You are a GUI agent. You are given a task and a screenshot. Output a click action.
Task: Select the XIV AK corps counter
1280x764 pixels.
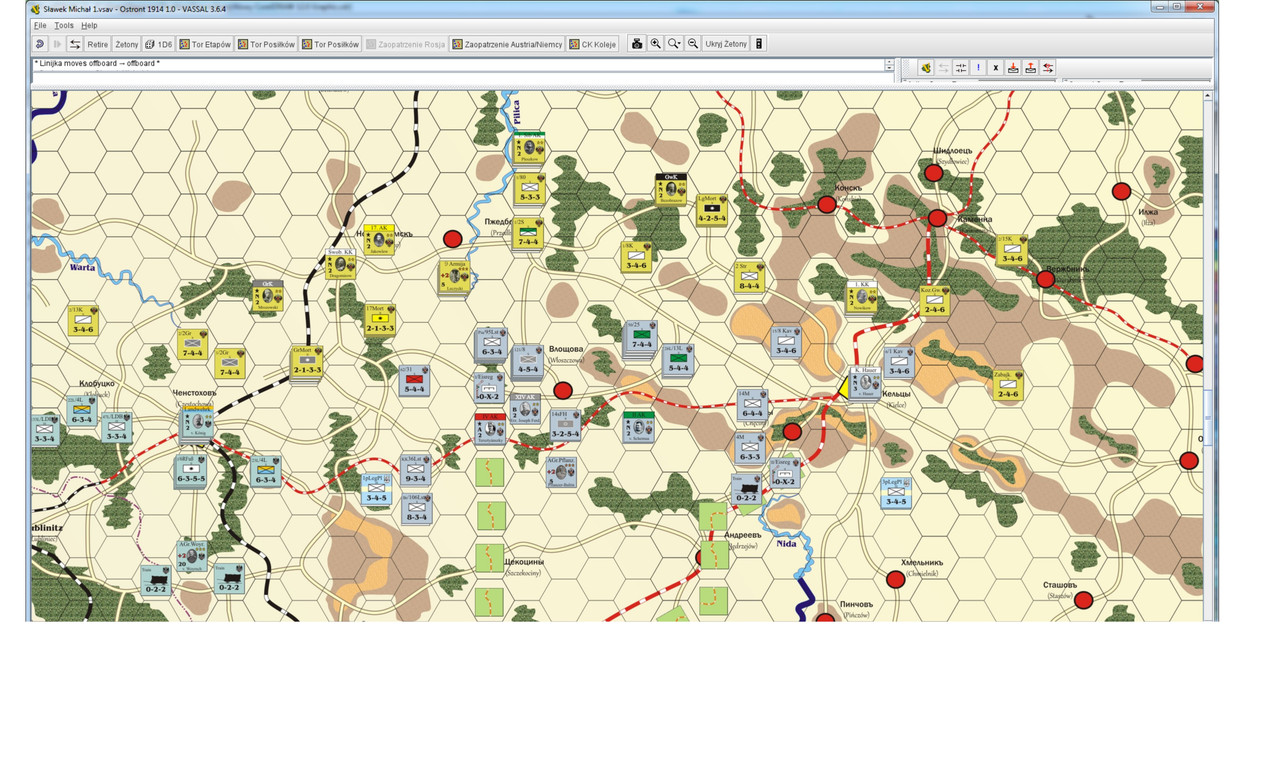point(527,409)
